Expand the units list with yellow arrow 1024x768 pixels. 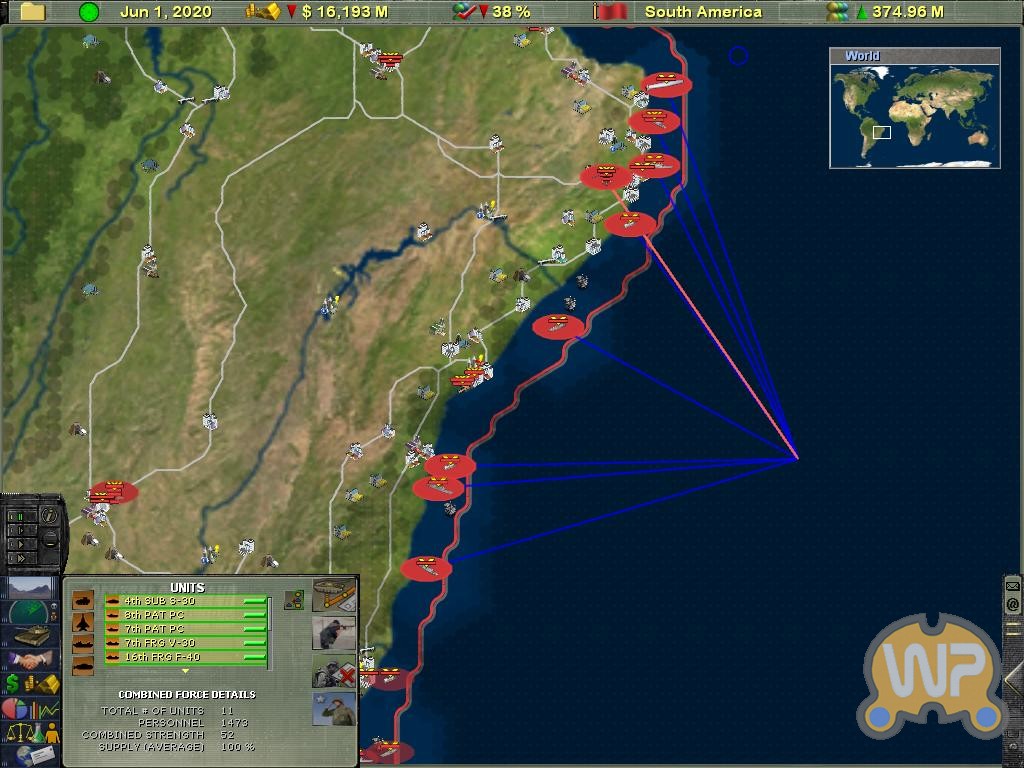pyautogui.click(x=185, y=671)
